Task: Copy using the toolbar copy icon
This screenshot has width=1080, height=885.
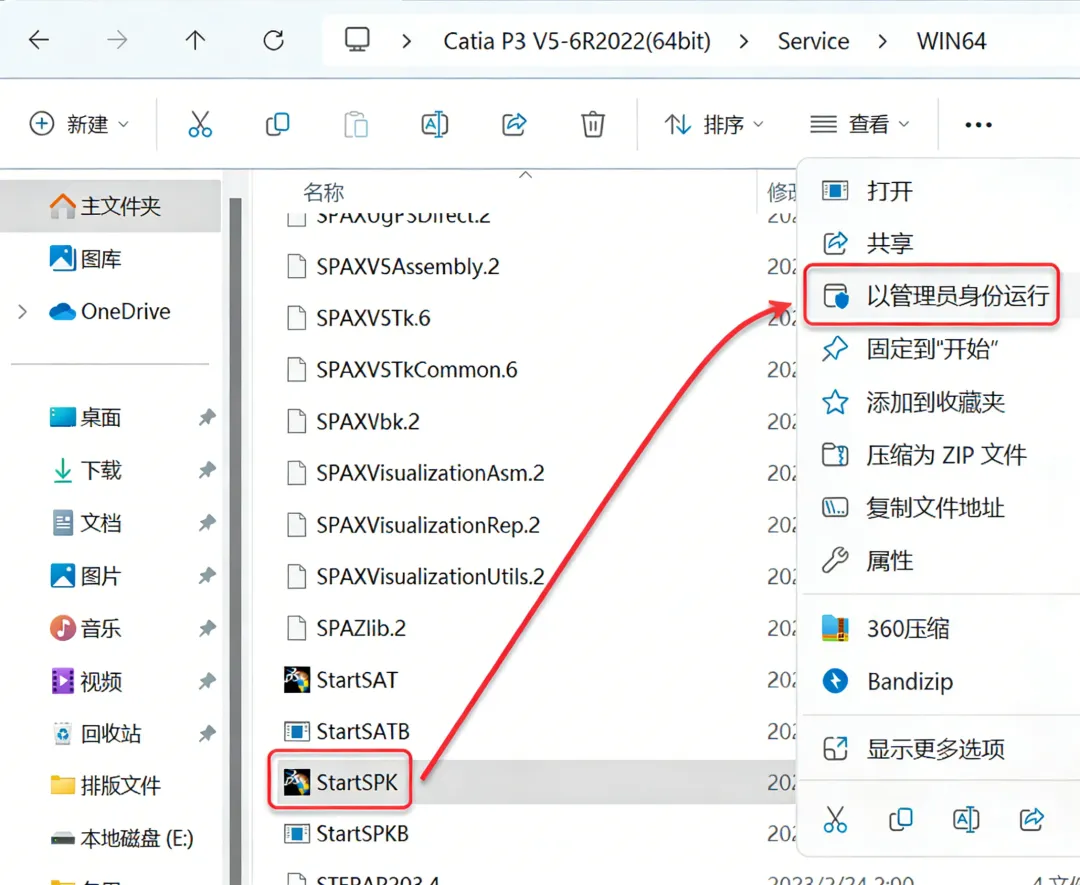Action: (278, 124)
